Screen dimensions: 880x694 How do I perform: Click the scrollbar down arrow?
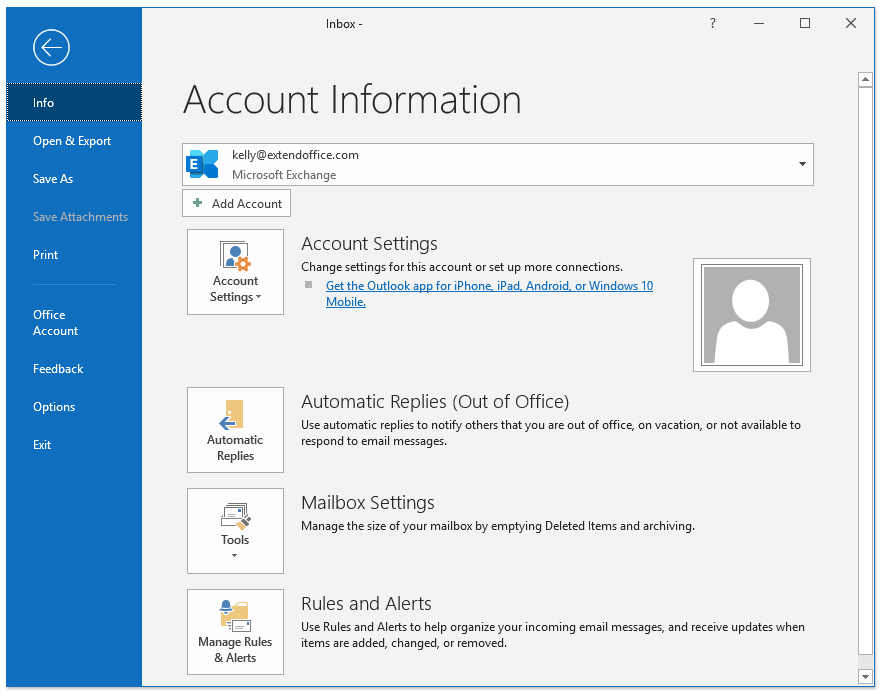pos(866,677)
